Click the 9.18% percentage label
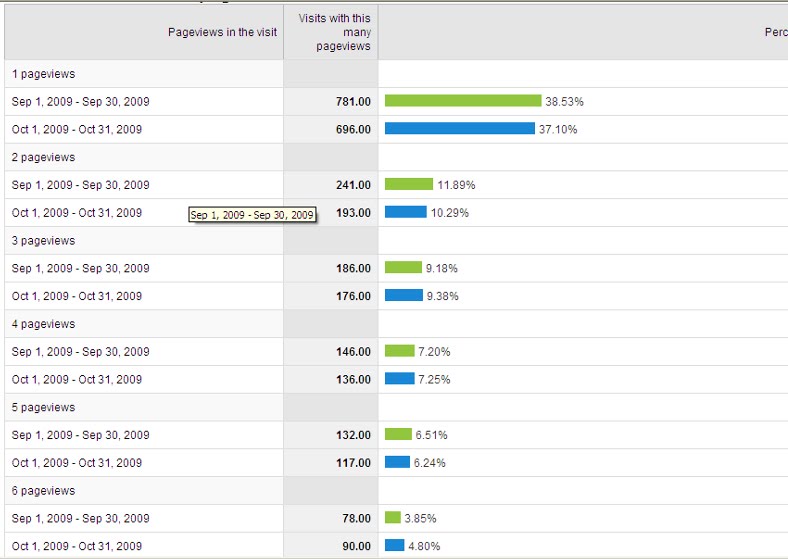The image size is (788, 559). click(442, 269)
